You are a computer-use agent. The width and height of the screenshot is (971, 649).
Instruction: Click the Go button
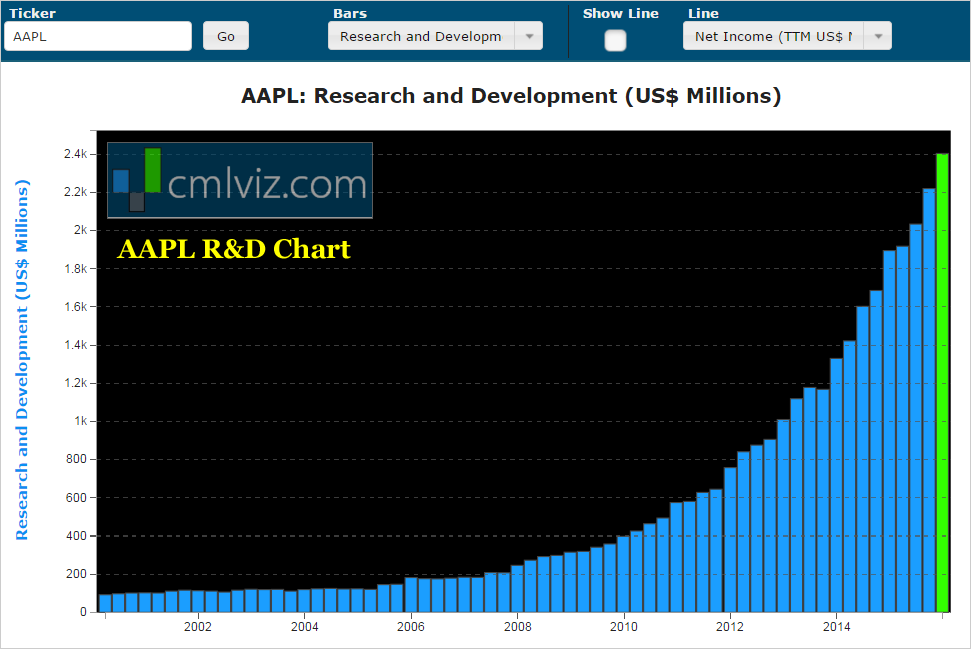226,36
